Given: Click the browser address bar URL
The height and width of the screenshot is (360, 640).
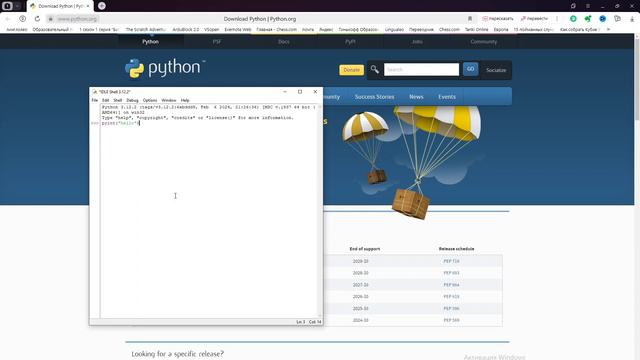Looking at the screenshot, I should pyautogui.click(x=77, y=19).
